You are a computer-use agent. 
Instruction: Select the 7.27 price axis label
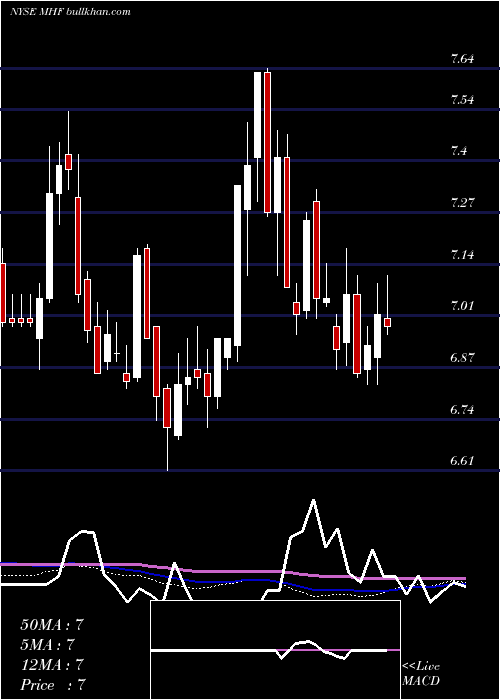click(x=462, y=203)
